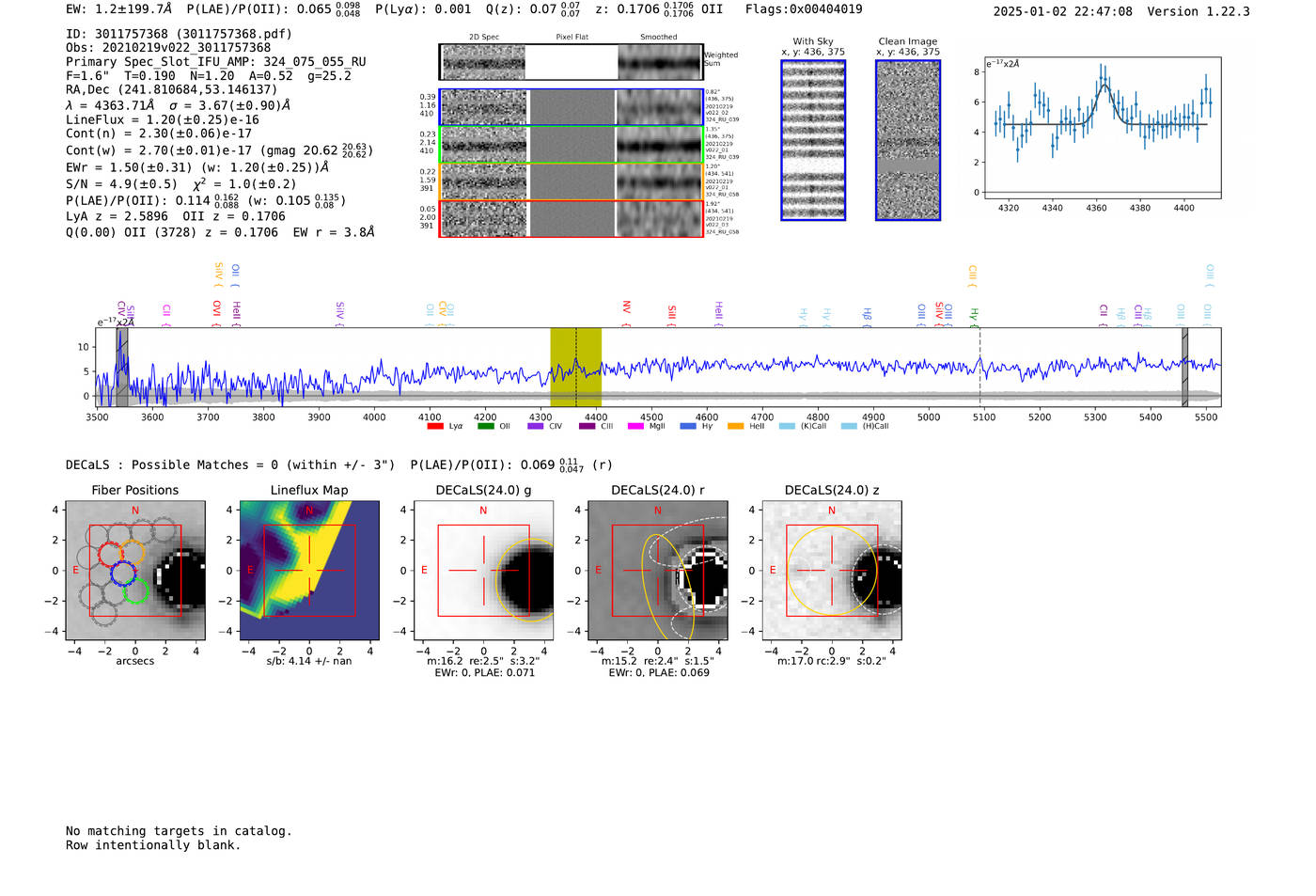Viewport: 1316px width, 896px height.
Task: Click the orange HeII legend swatch
Action: tap(735, 426)
